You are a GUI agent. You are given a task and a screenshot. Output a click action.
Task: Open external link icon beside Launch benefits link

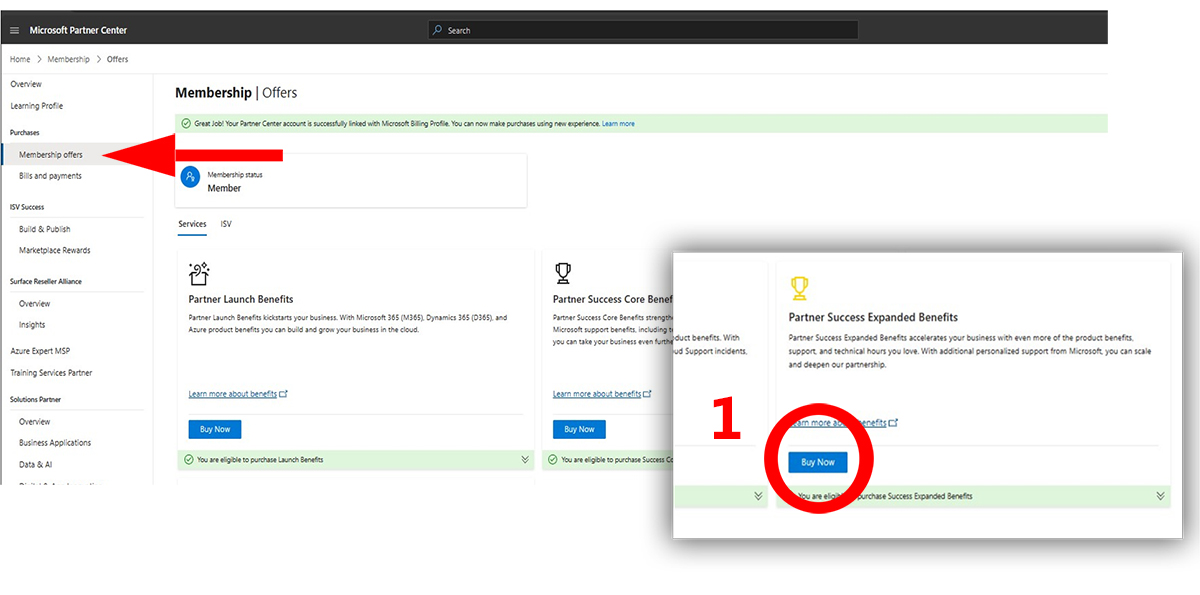click(284, 394)
